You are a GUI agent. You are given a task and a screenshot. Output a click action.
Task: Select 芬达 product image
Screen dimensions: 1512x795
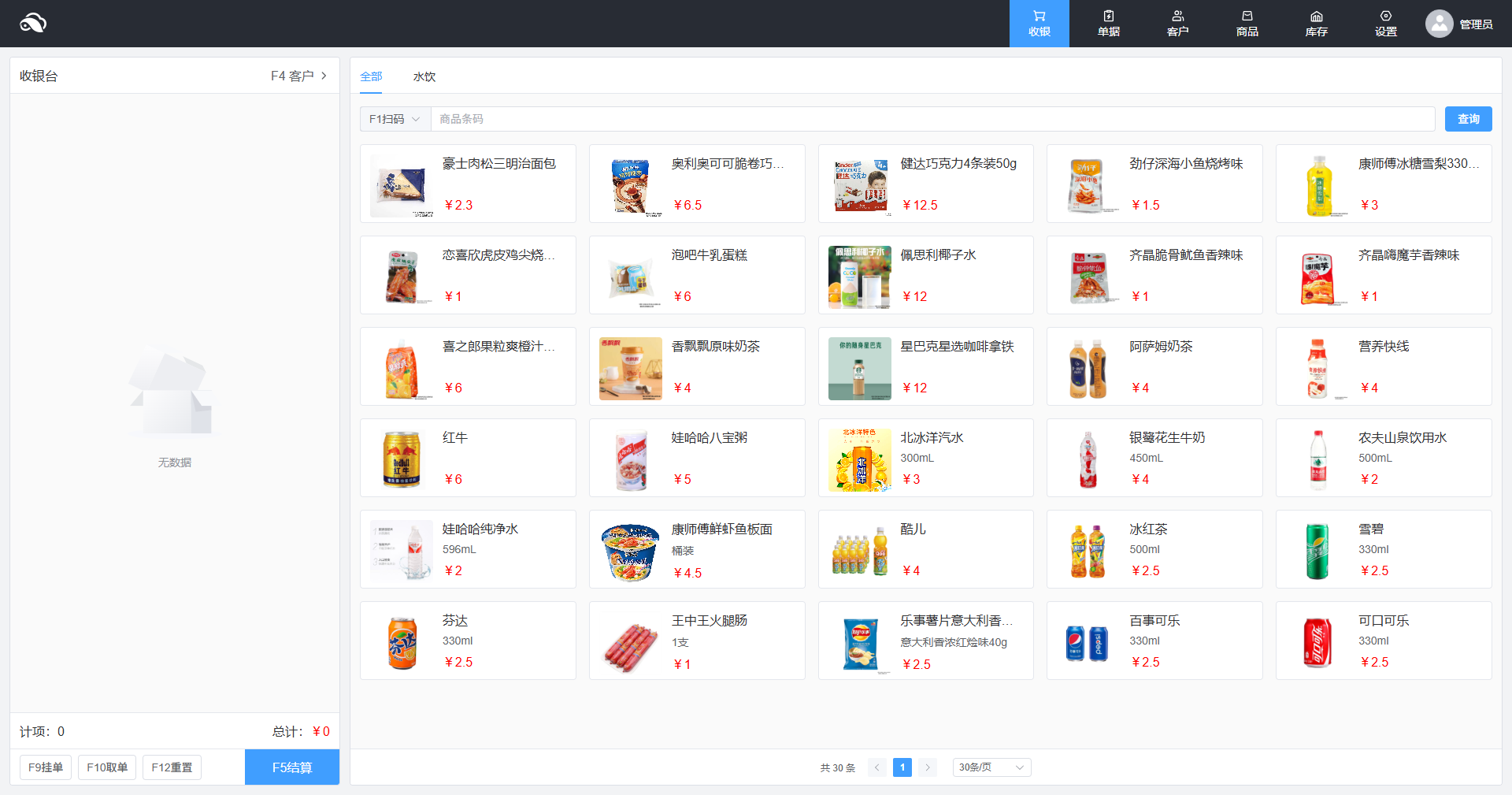(x=402, y=643)
